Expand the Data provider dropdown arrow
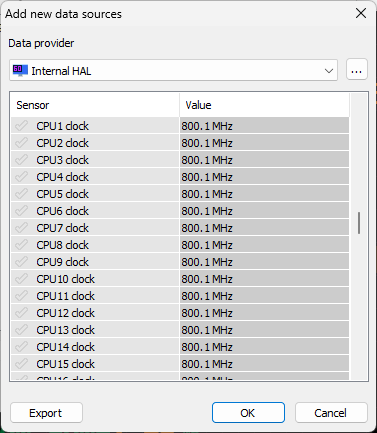The width and height of the screenshot is (377, 433). [329, 71]
